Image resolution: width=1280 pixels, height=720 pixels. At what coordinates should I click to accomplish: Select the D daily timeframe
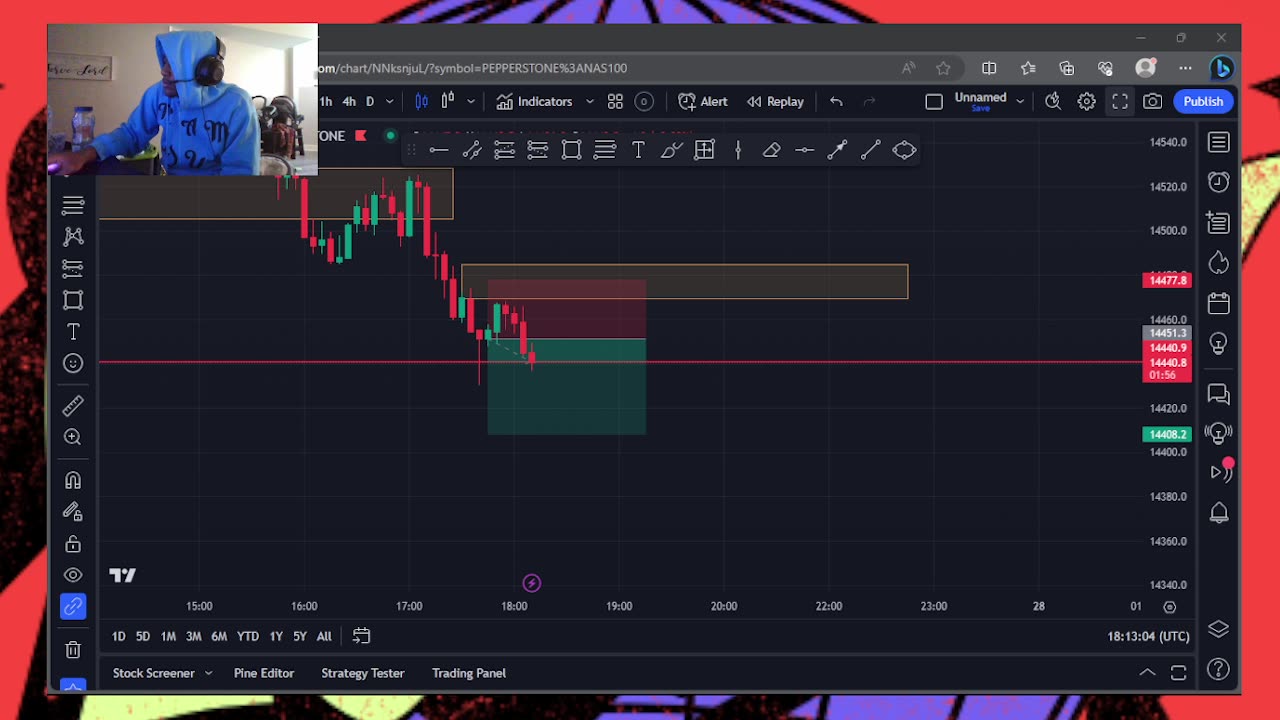[x=370, y=101]
